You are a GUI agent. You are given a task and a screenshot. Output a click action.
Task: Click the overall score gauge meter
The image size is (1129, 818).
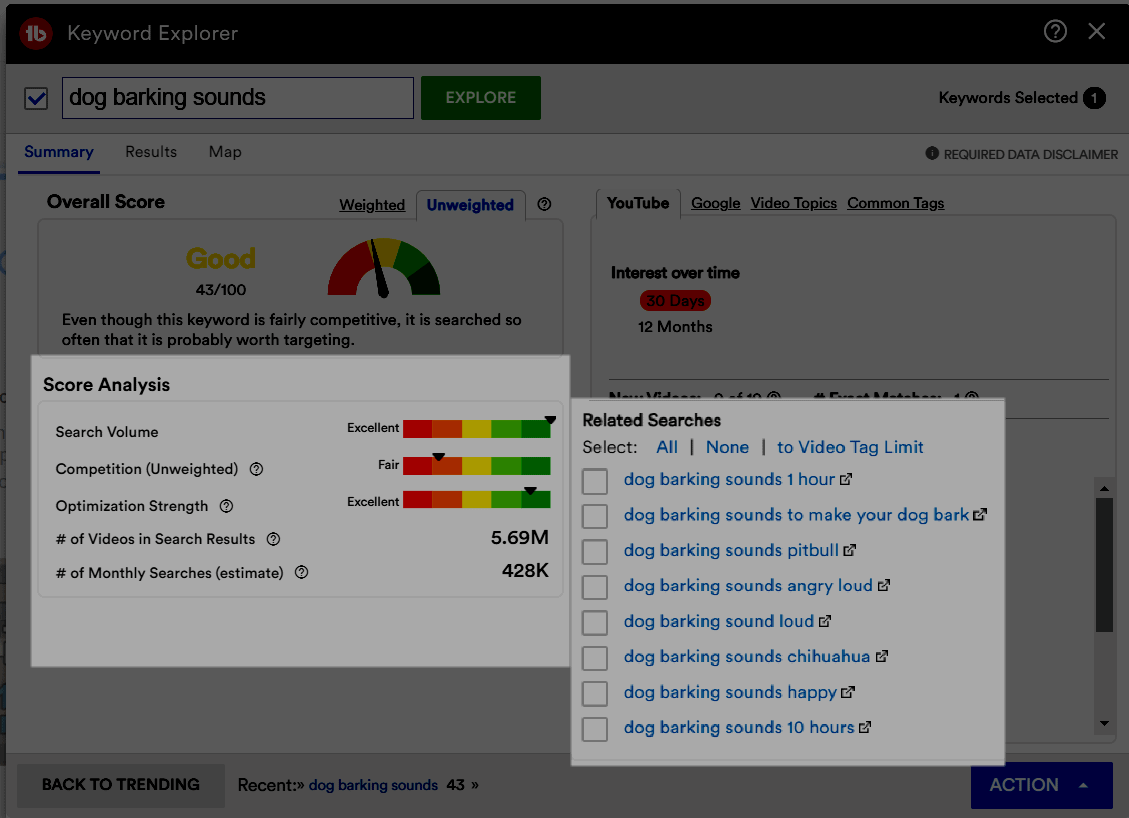point(384,267)
